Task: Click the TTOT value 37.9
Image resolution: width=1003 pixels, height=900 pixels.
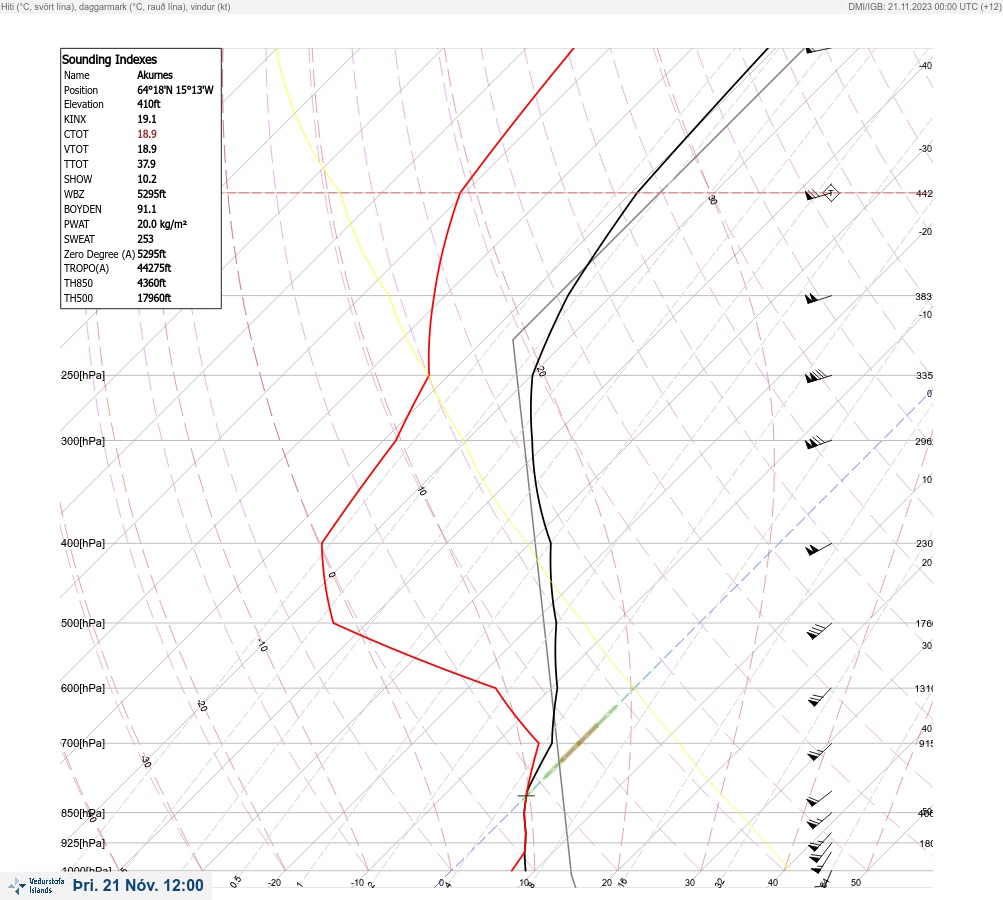Action: pyautogui.click(x=146, y=164)
